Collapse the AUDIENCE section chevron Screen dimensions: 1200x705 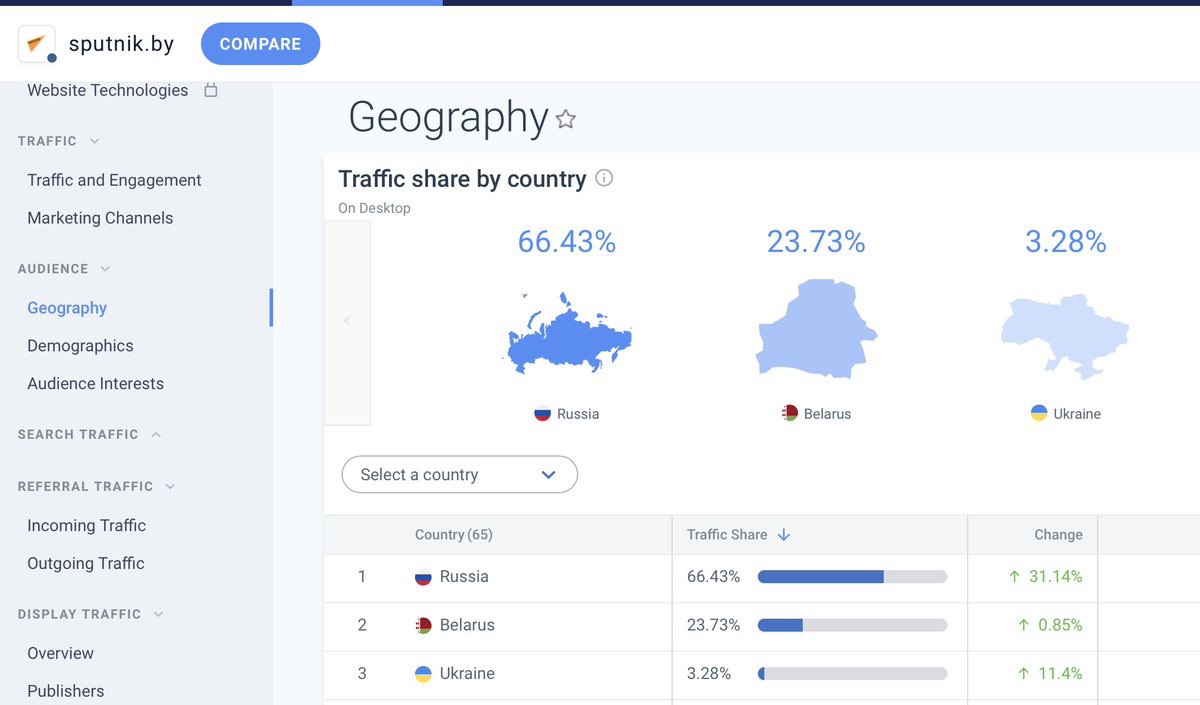pyautogui.click(x=105, y=269)
